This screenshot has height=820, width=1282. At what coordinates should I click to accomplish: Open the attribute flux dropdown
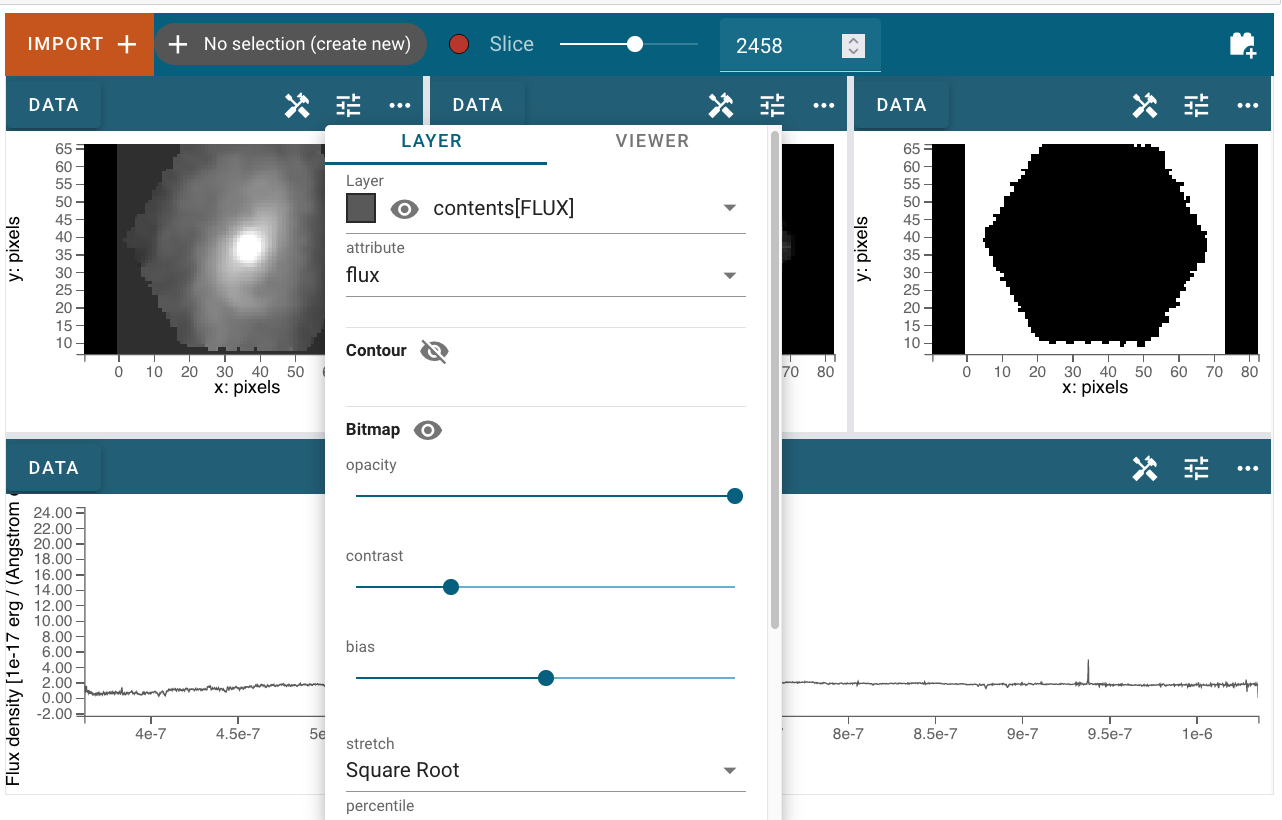546,275
